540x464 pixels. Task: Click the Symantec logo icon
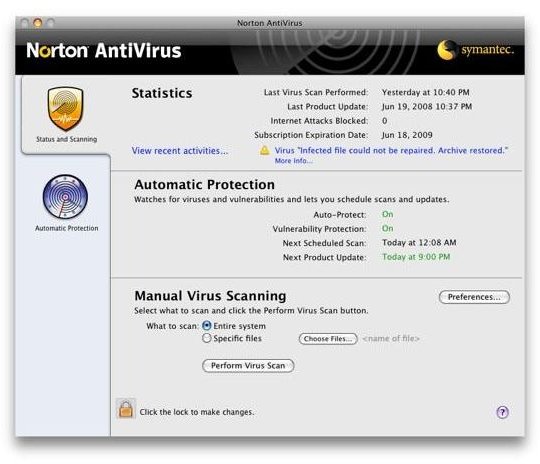(446, 50)
